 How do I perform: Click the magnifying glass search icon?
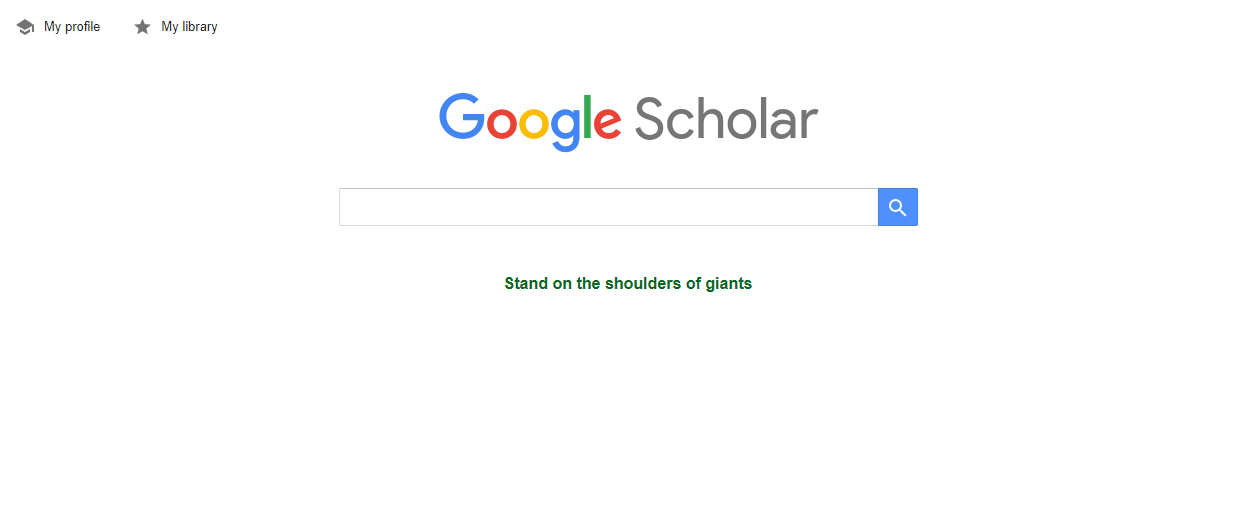click(x=897, y=207)
